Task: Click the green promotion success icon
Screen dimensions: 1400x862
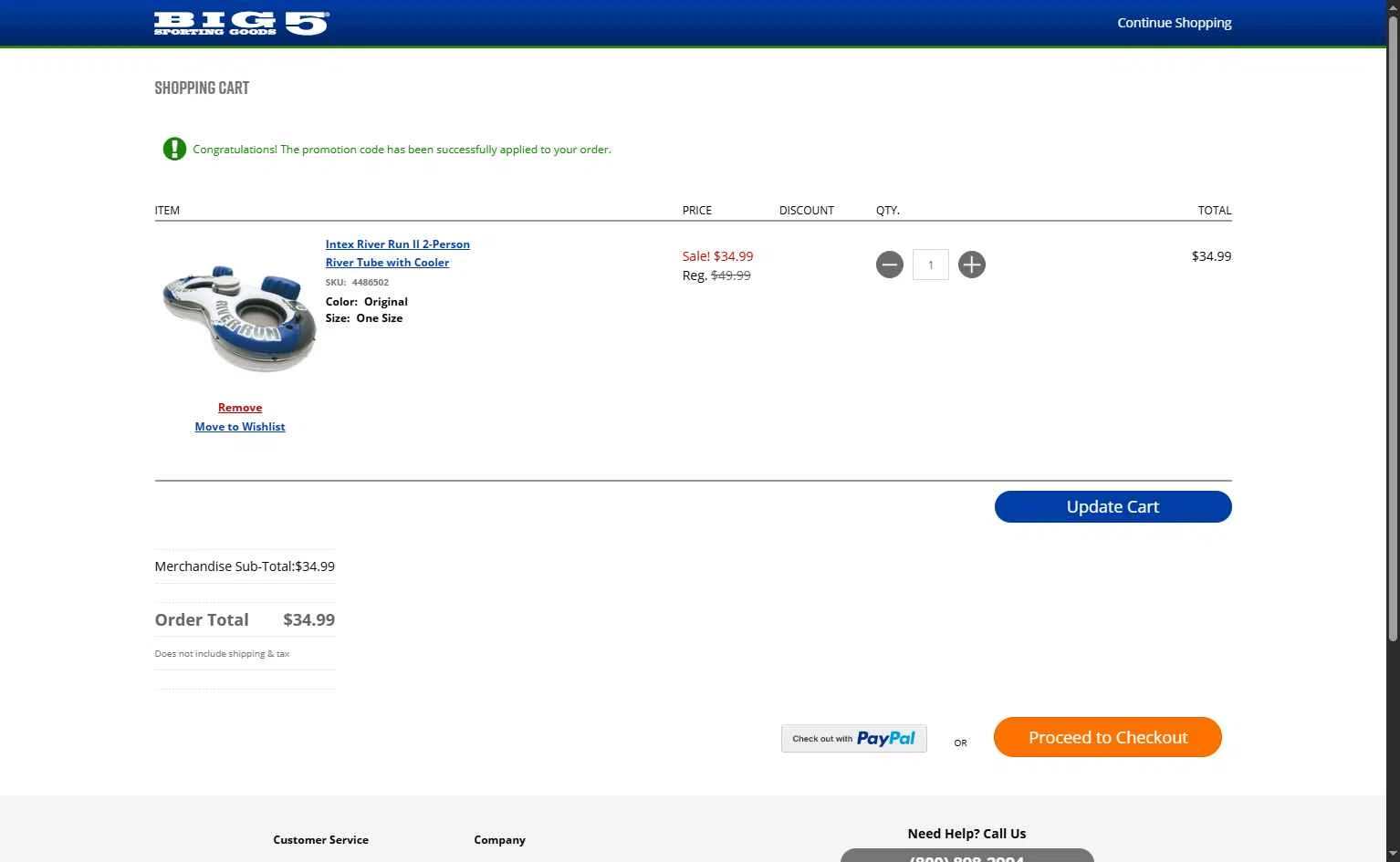Action: (x=174, y=149)
